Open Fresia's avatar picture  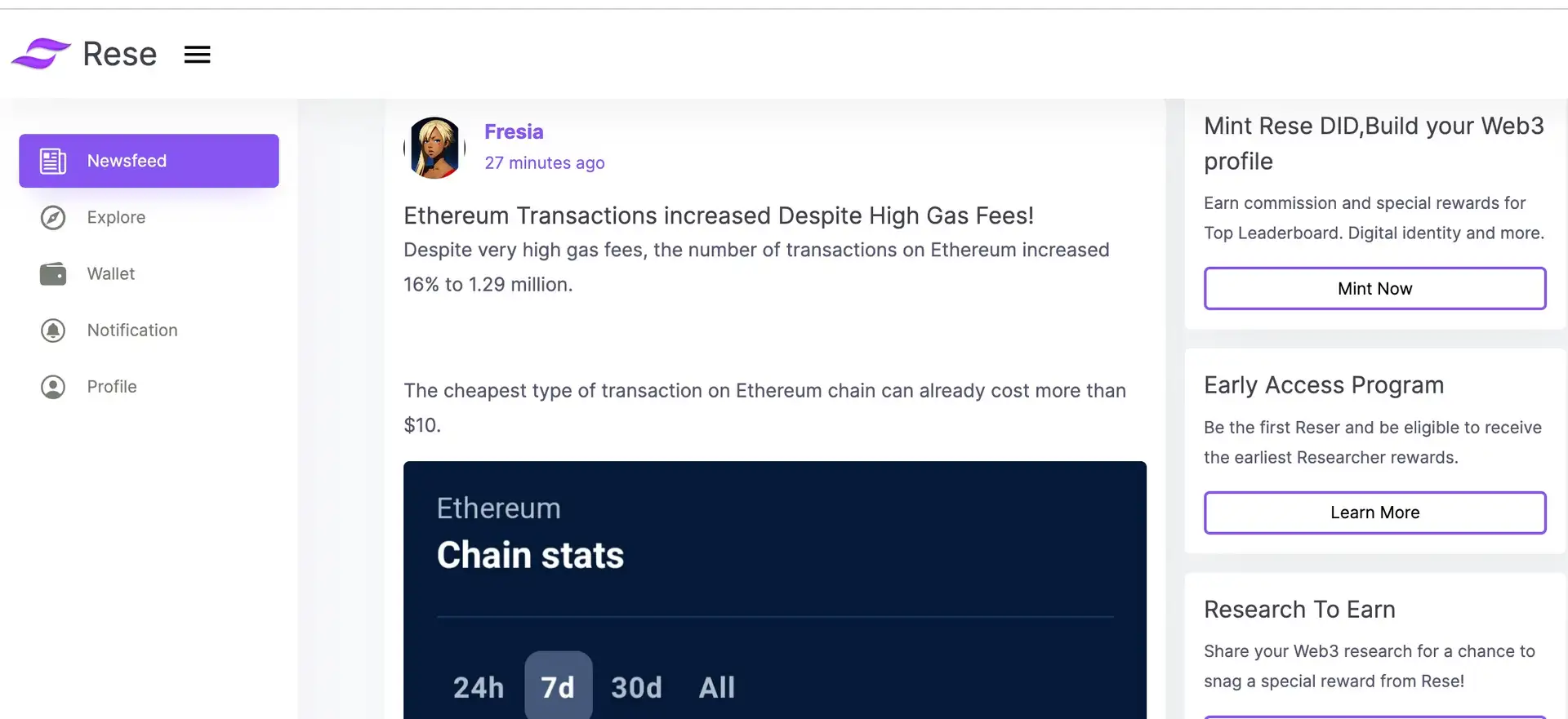(434, 148)
